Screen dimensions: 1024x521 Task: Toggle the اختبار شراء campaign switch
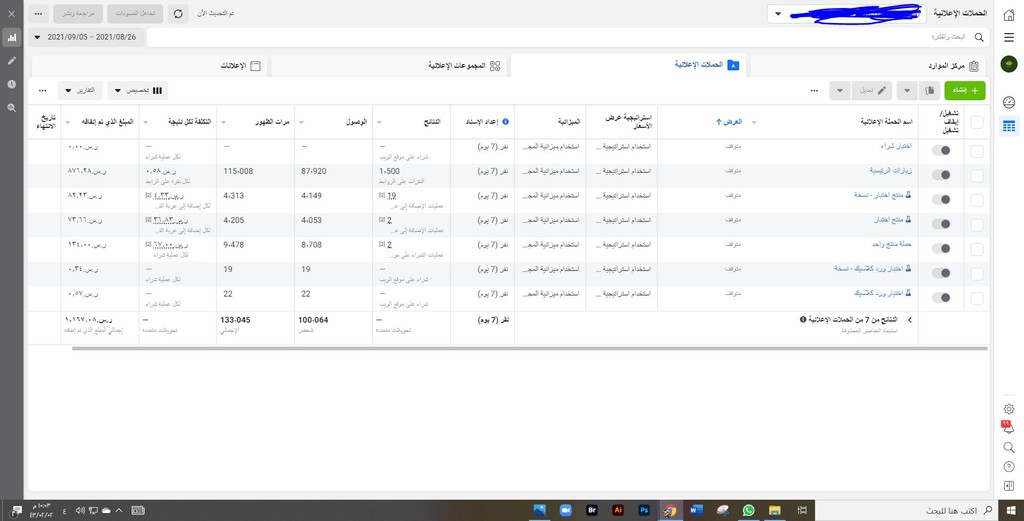coord(941,150)
